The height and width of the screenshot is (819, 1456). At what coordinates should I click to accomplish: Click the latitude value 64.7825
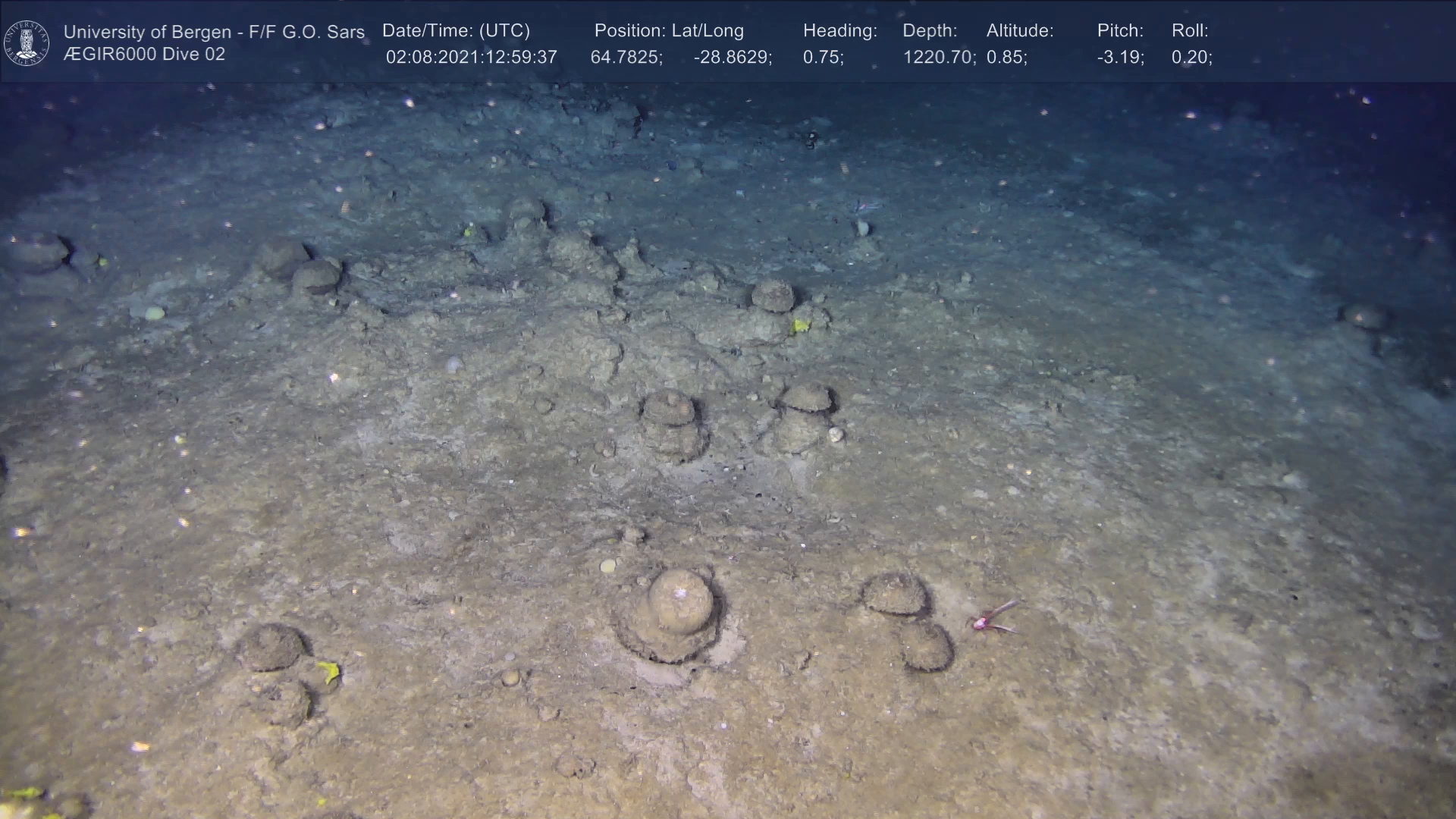pyautogui.click(x=626, y=58)
